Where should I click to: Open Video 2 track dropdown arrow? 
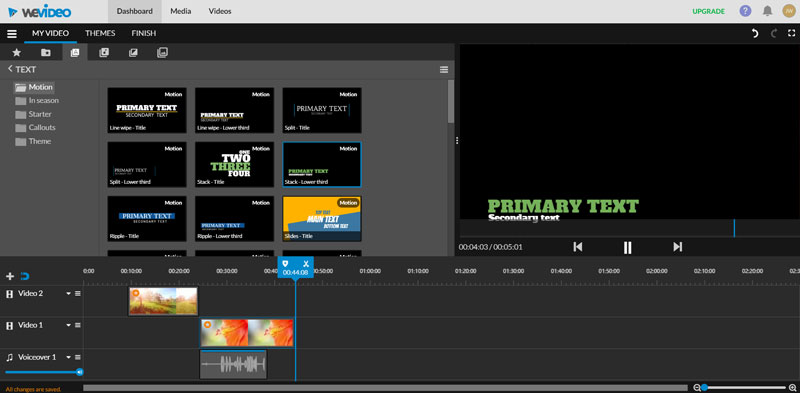68,293
